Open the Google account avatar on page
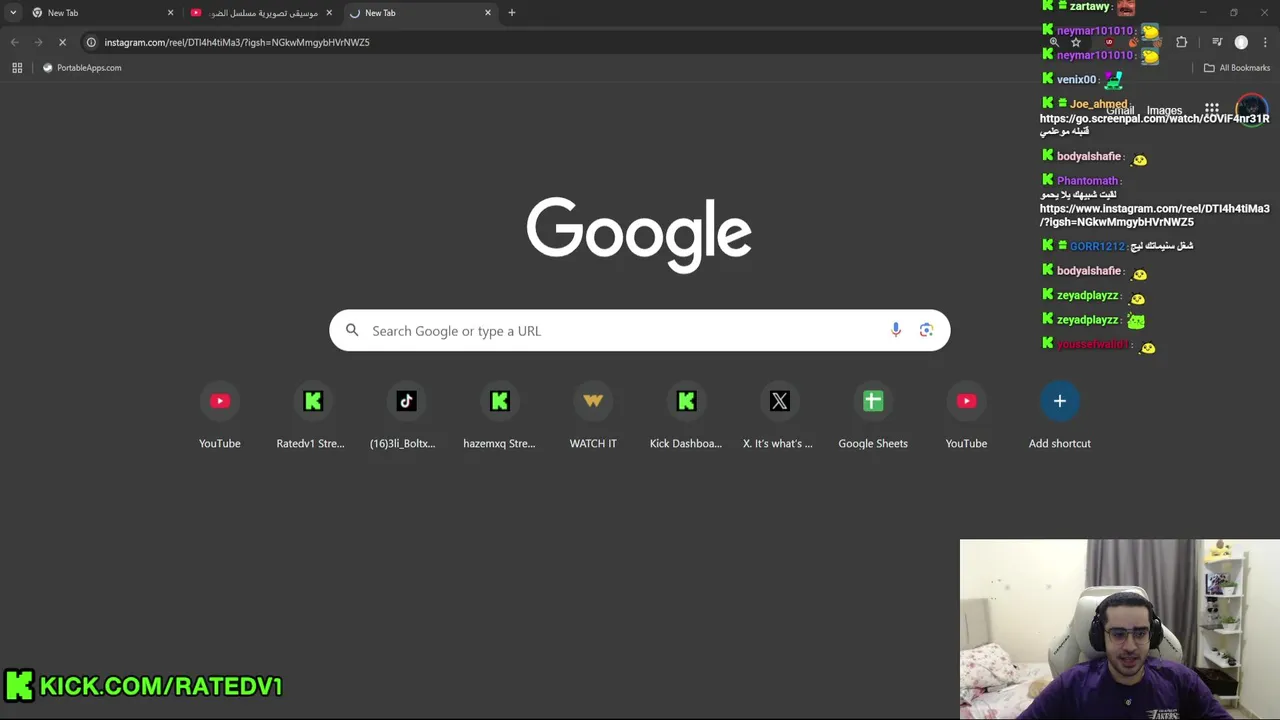 [1252, 109]
